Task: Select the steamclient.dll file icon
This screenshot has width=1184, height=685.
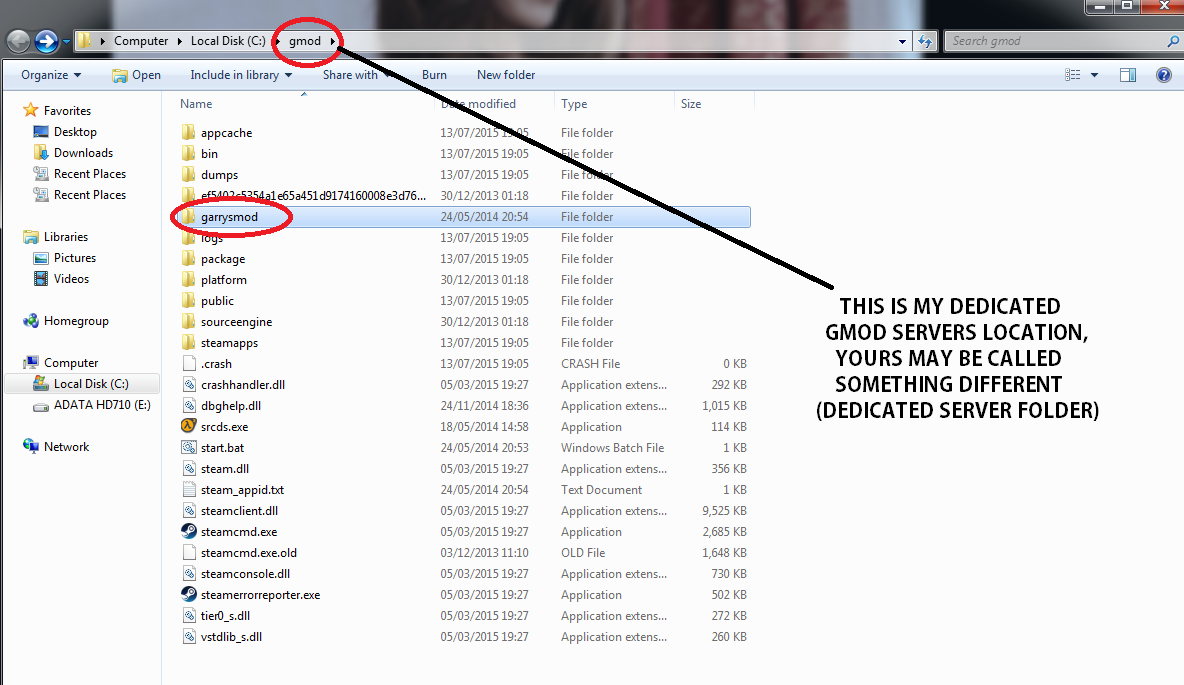Action: pos(189,511)
